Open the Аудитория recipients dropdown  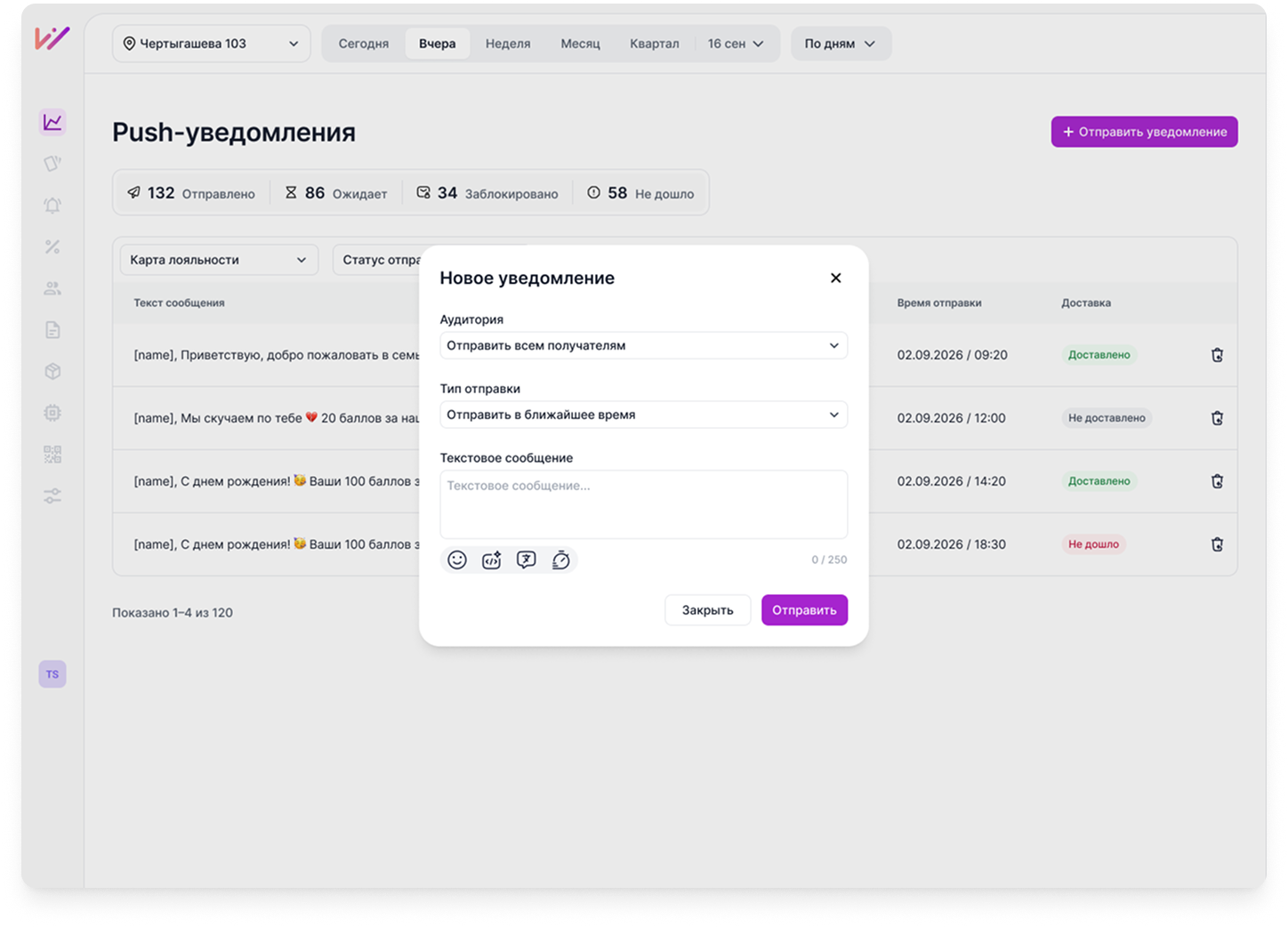click(x=644, y=345)
